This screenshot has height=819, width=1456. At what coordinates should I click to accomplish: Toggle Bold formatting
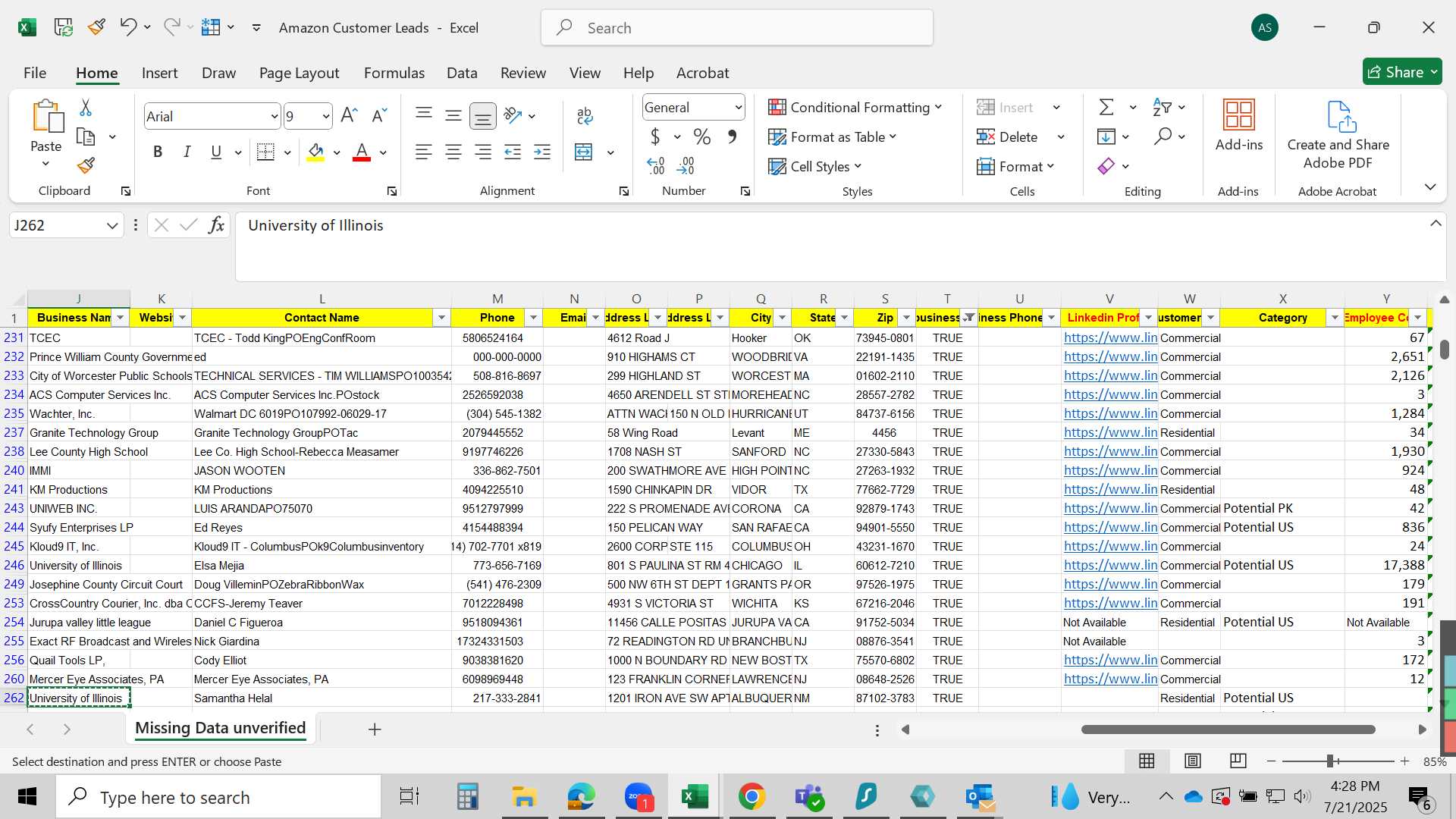tap(158, 152)
